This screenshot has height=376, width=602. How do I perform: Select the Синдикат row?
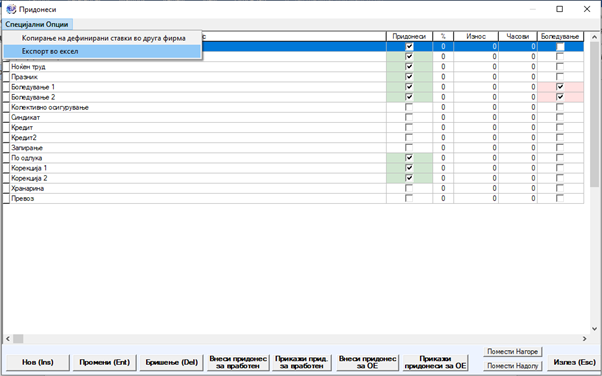pos(293,117)
